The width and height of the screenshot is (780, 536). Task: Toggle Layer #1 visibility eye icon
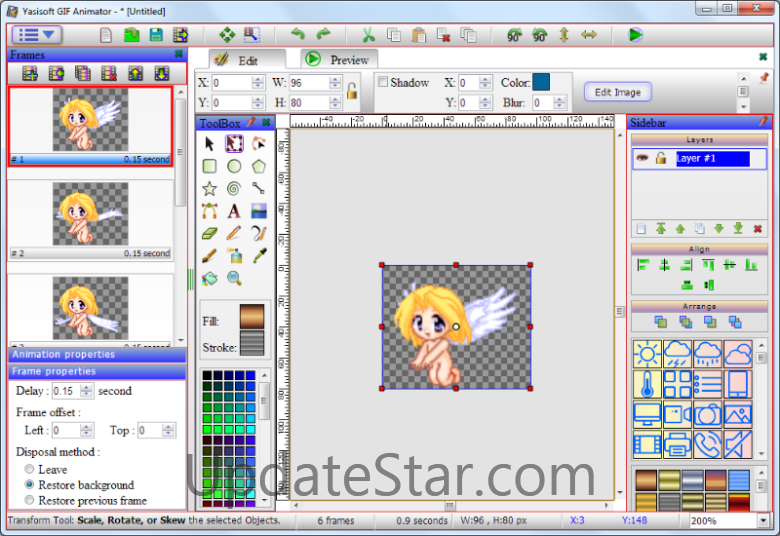coord(642,158)
